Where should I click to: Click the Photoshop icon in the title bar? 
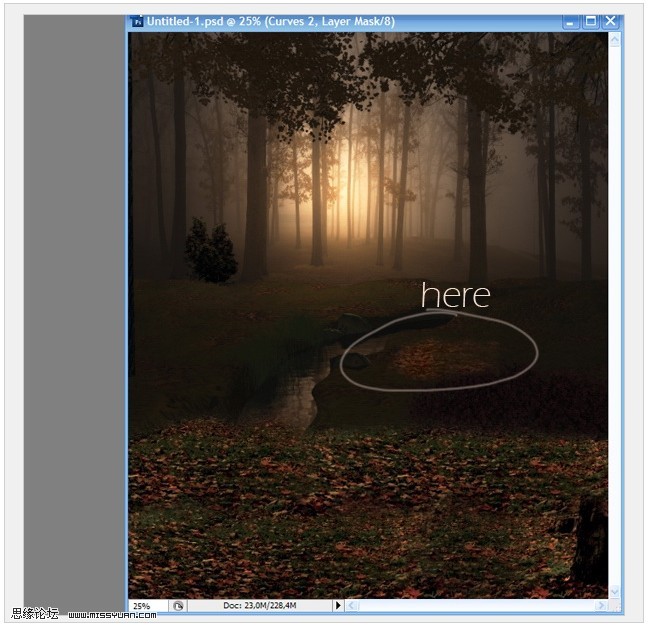137,21
